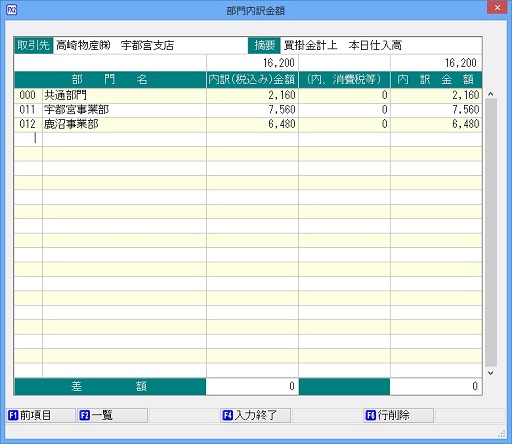The width and height of the screenshot is (512, 444).
Task: Click the (内、消費税等) column header
Action: point(344,80)
